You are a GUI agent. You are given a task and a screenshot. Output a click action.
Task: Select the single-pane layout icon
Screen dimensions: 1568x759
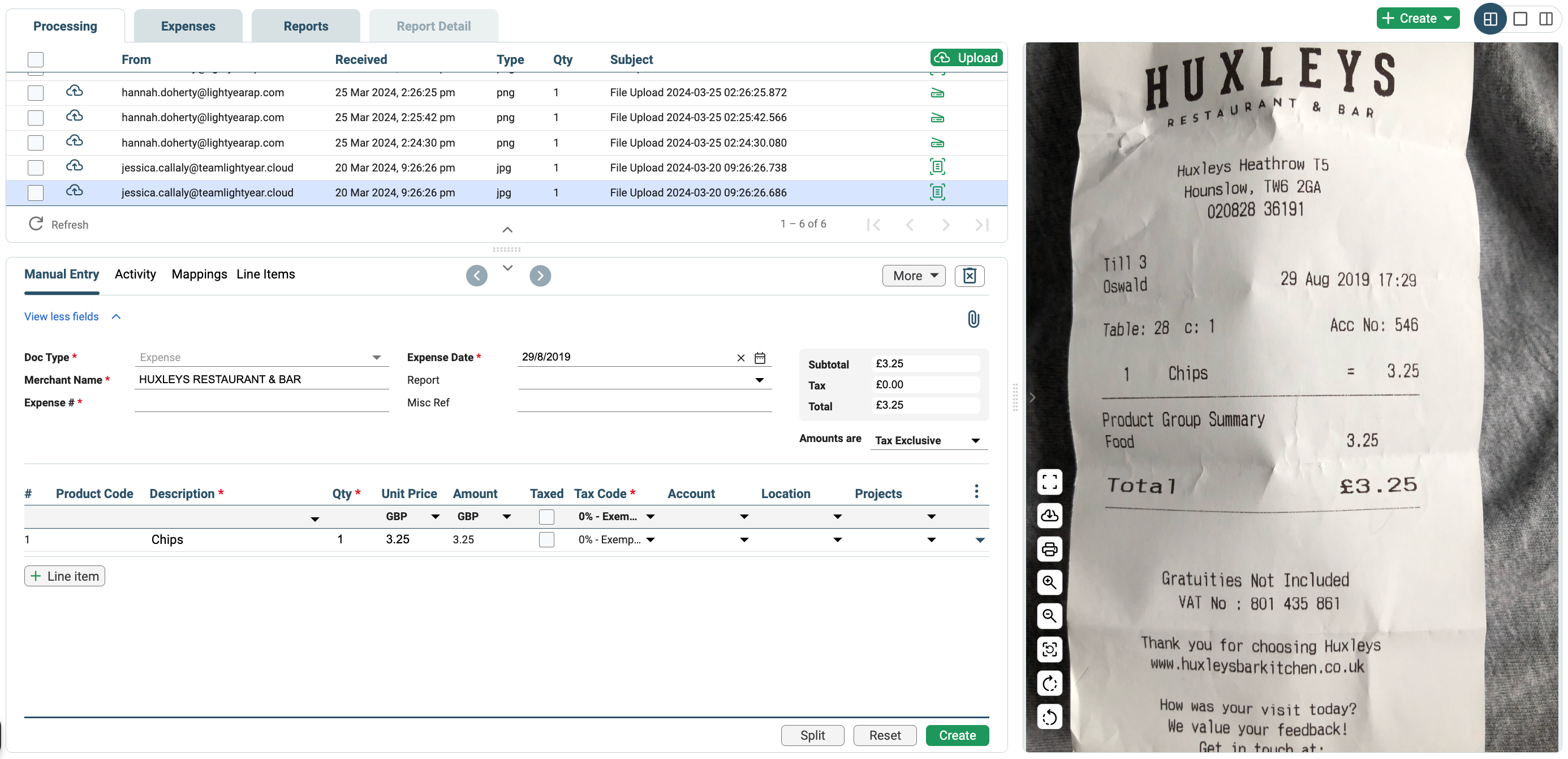click(x=1520, y=19)
